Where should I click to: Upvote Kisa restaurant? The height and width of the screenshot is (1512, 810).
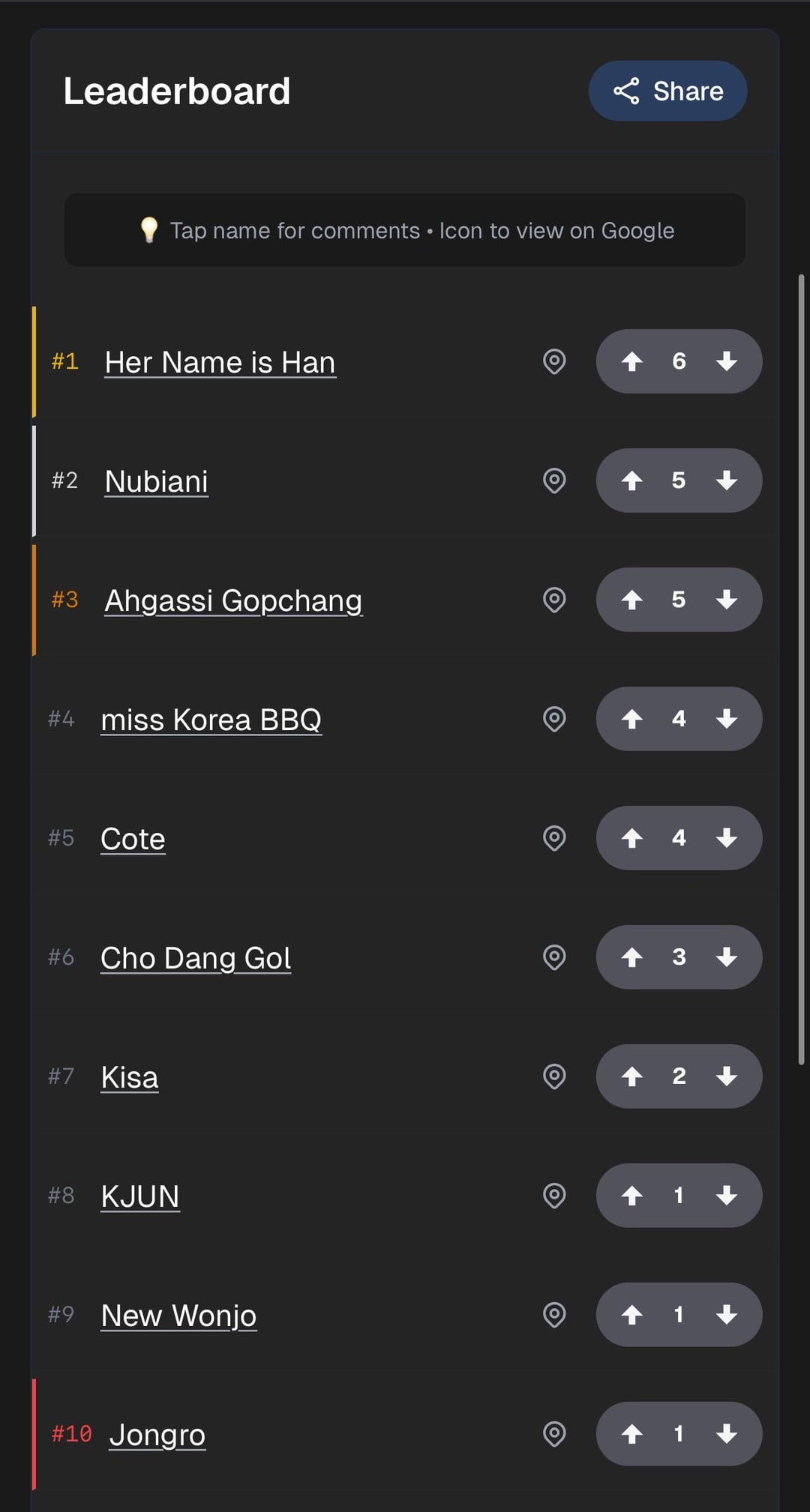pos(632,1076)
